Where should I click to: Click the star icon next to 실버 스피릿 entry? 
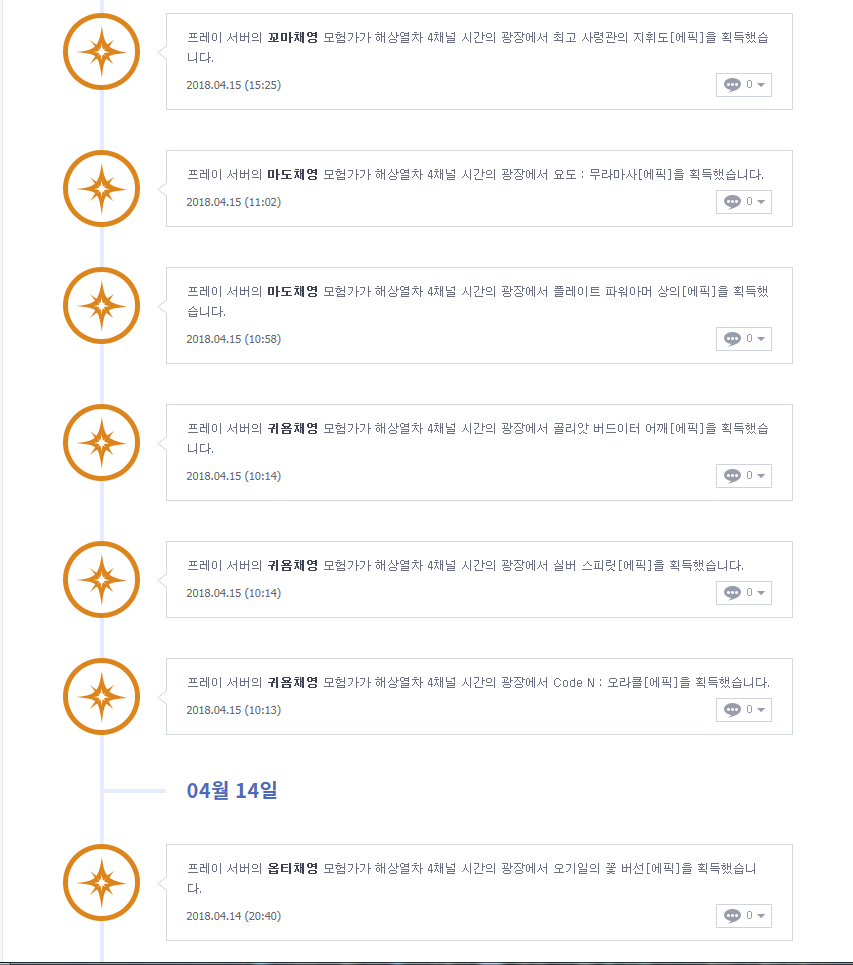(101, 580)
